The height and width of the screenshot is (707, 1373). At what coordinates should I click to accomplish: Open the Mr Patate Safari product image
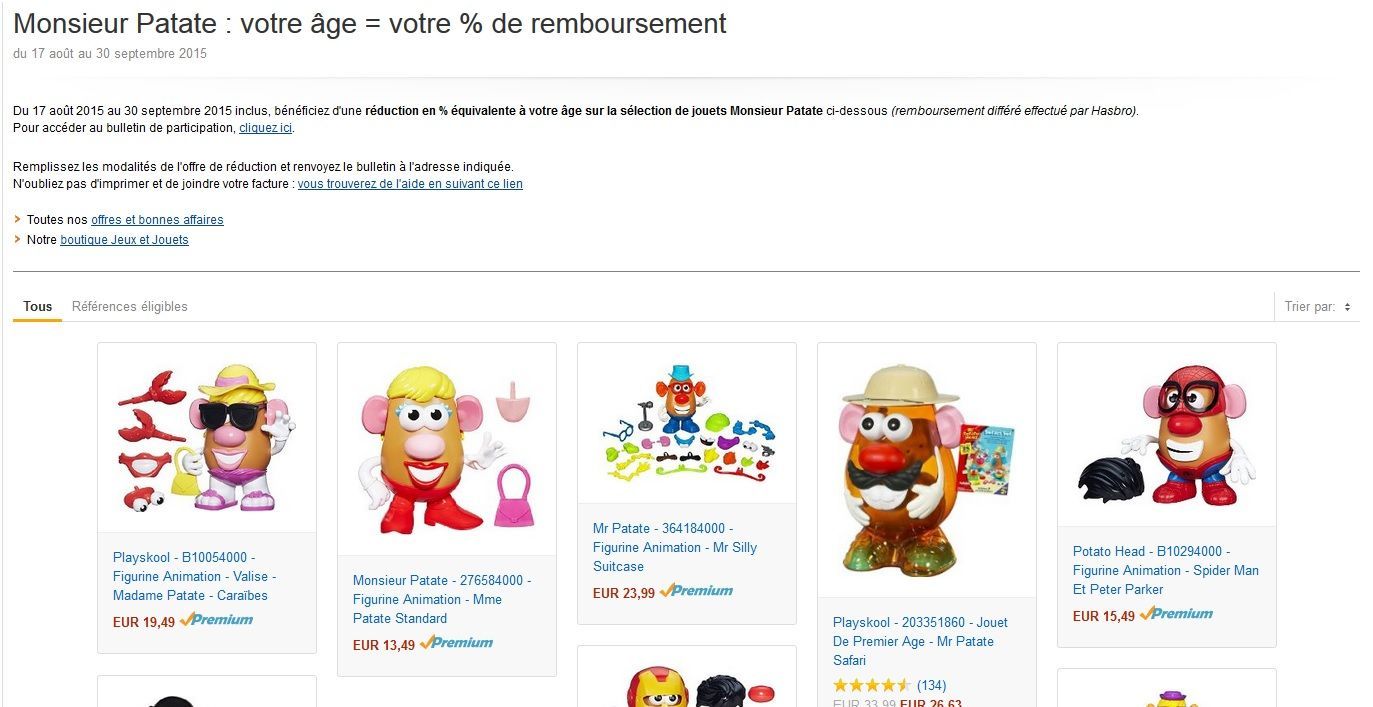926,471
